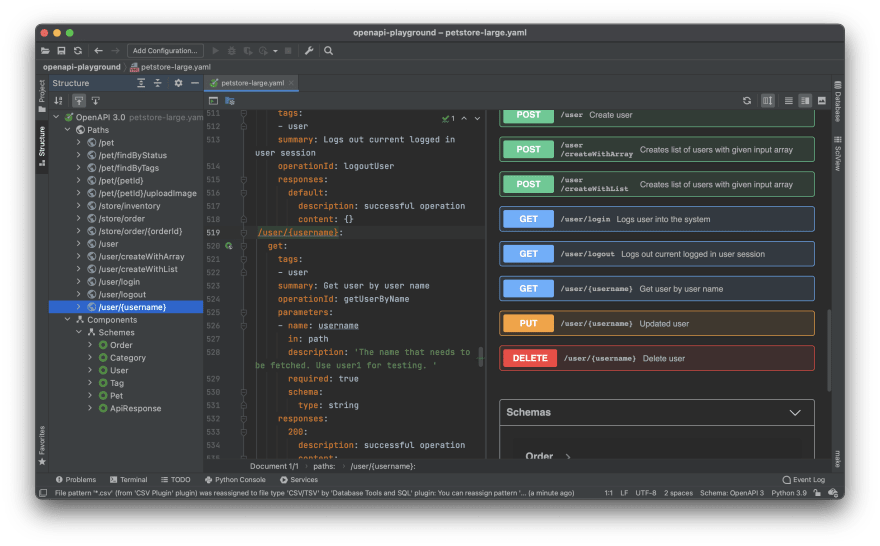The width and height of the screenshot is (880, 546).
Task: Switch to preview-only view
Action: (x=822, y=100)
